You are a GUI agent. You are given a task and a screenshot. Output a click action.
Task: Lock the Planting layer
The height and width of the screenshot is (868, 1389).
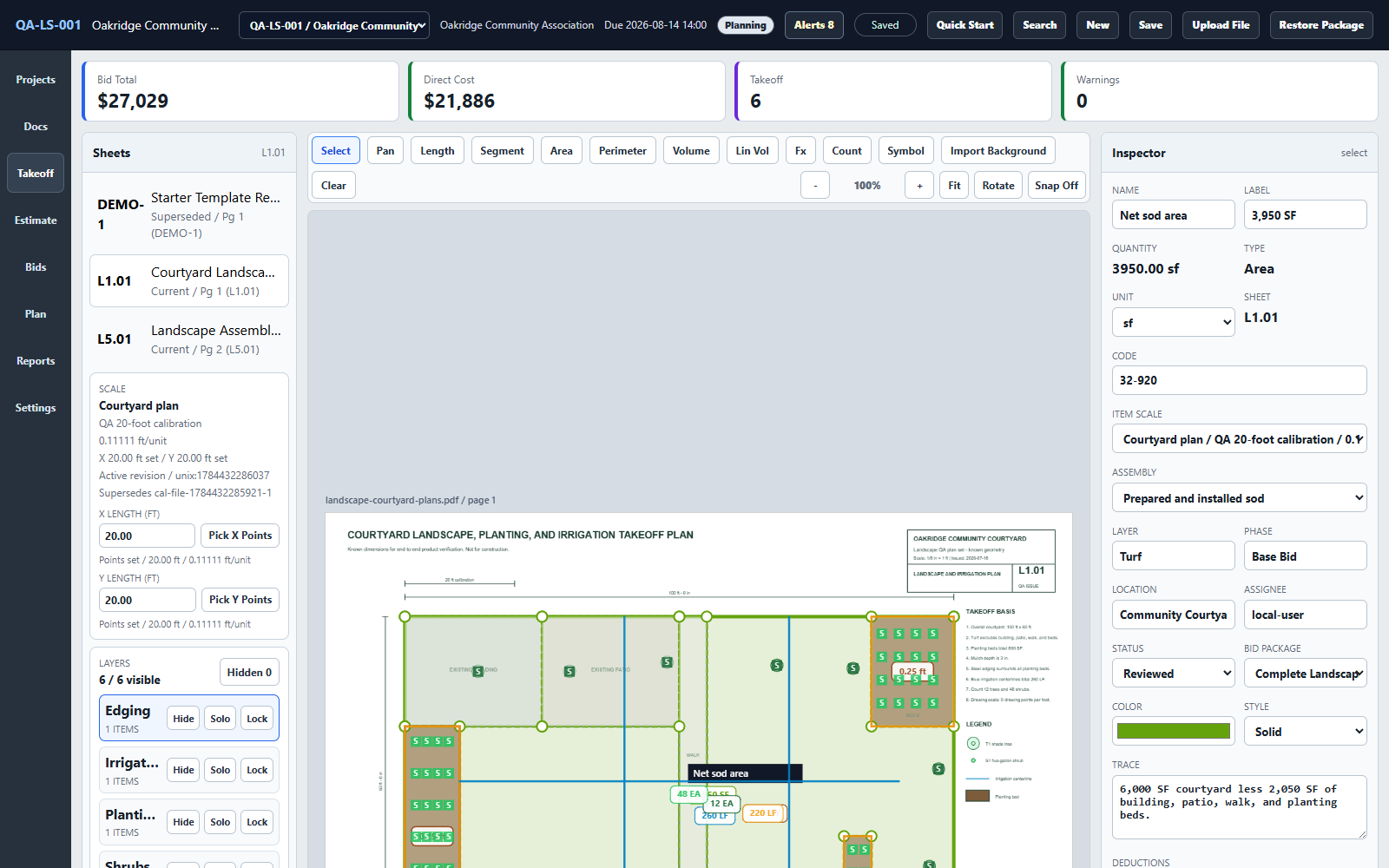tap(257, 822)
